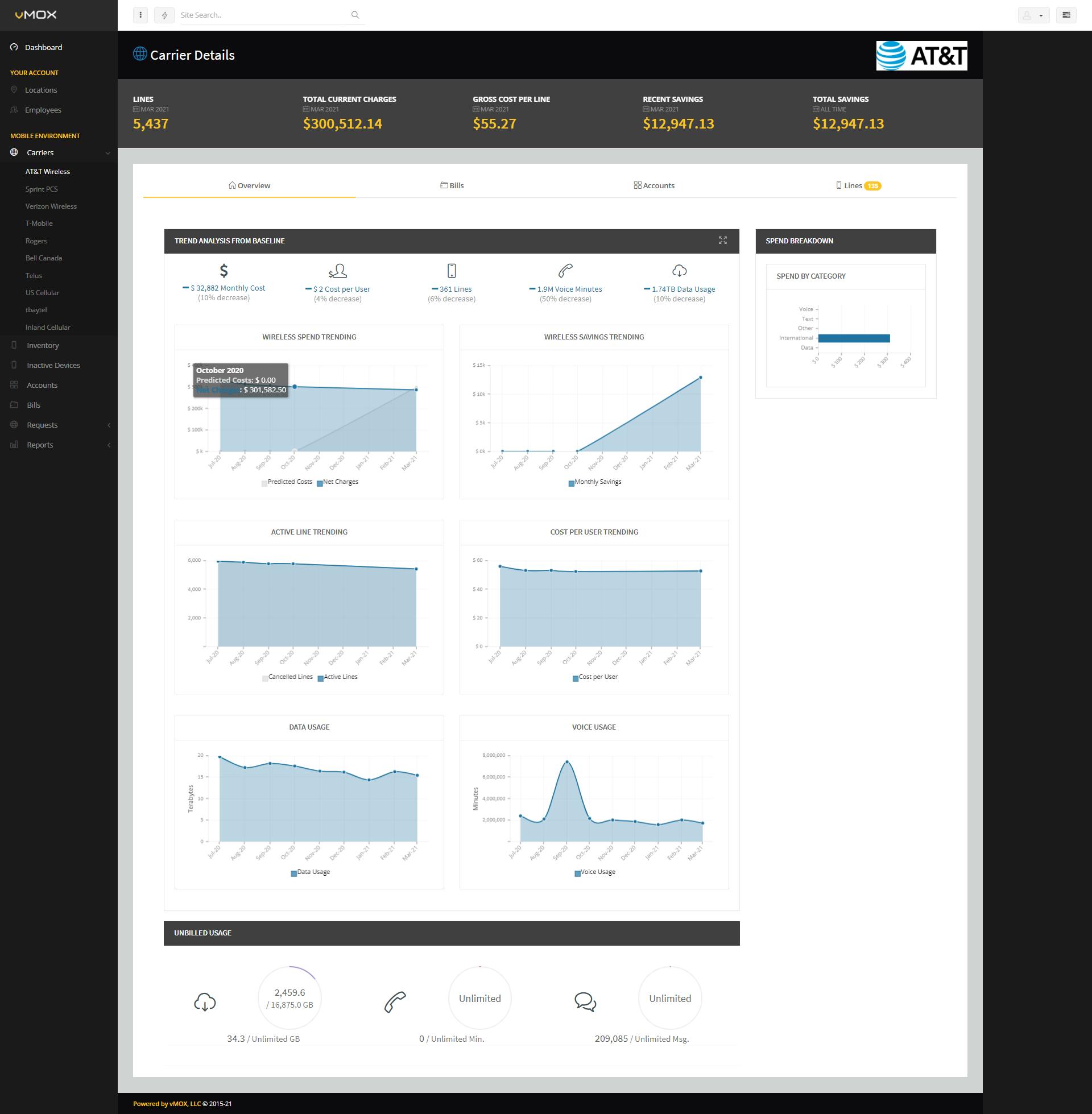Click the three-dots menu icon in top bar
Image resolution: width=1092 pixels, height=1114 pixels.
pos(140,15)
